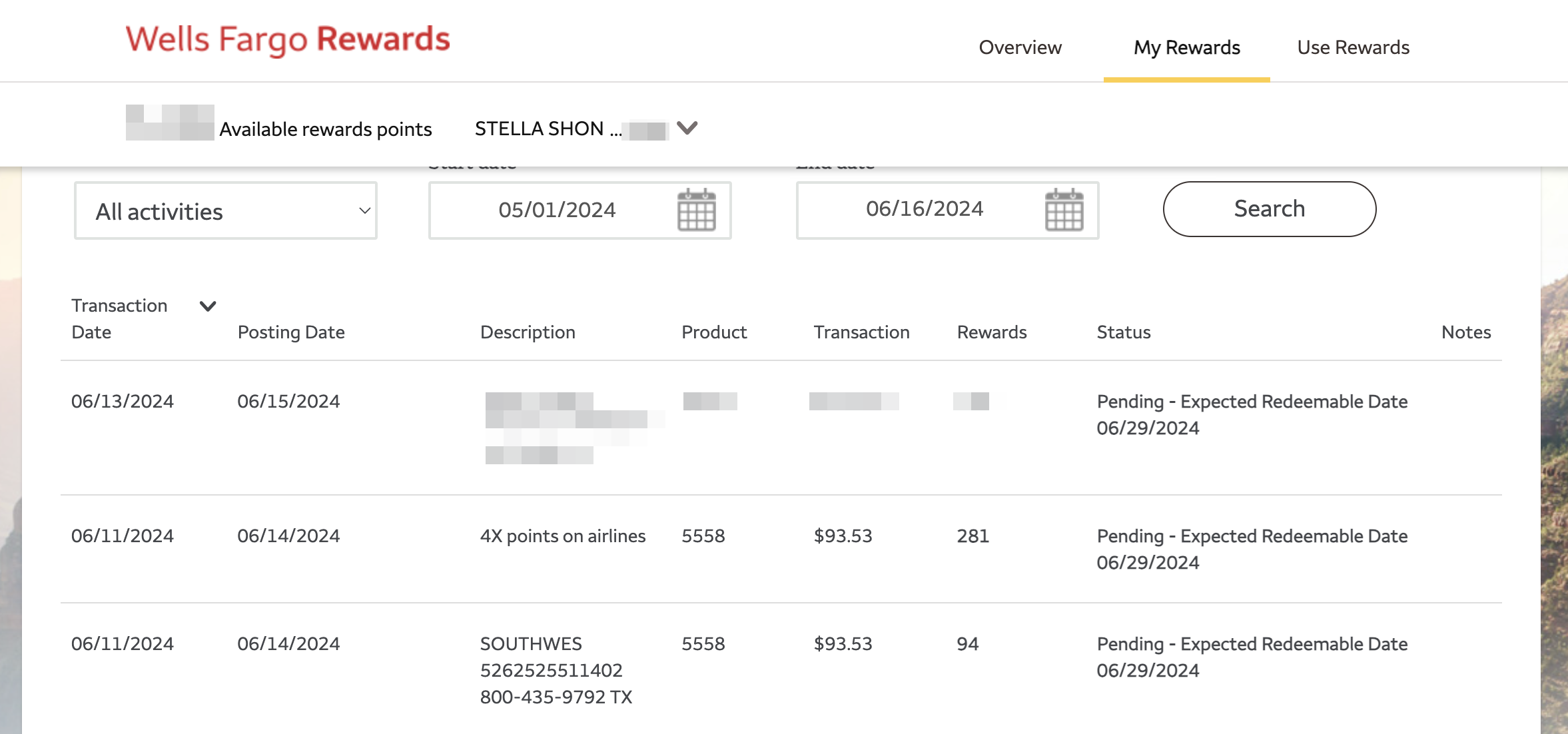Viewport: 1568px width, 734px height.
Task: Click the Rewards column header
Action: [x=992, y=332]
